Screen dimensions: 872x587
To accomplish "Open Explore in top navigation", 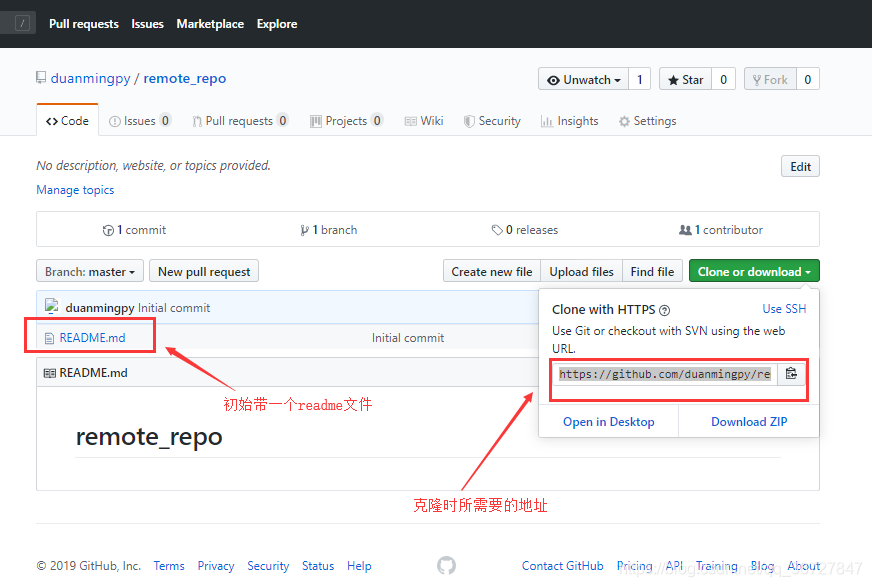I will tap(276, 24).
